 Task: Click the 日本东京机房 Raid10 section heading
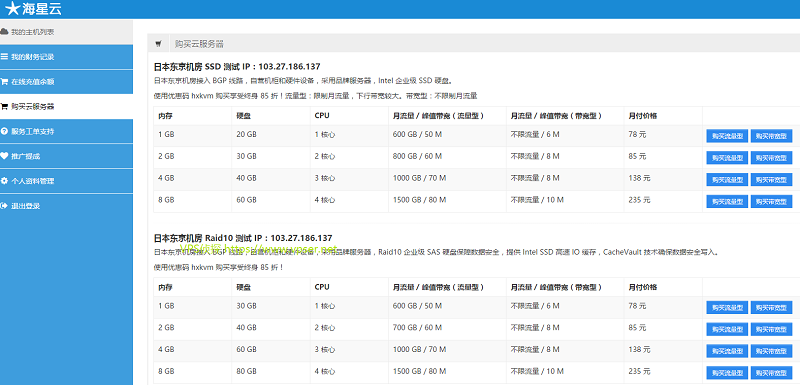click(x=243, y=238)
